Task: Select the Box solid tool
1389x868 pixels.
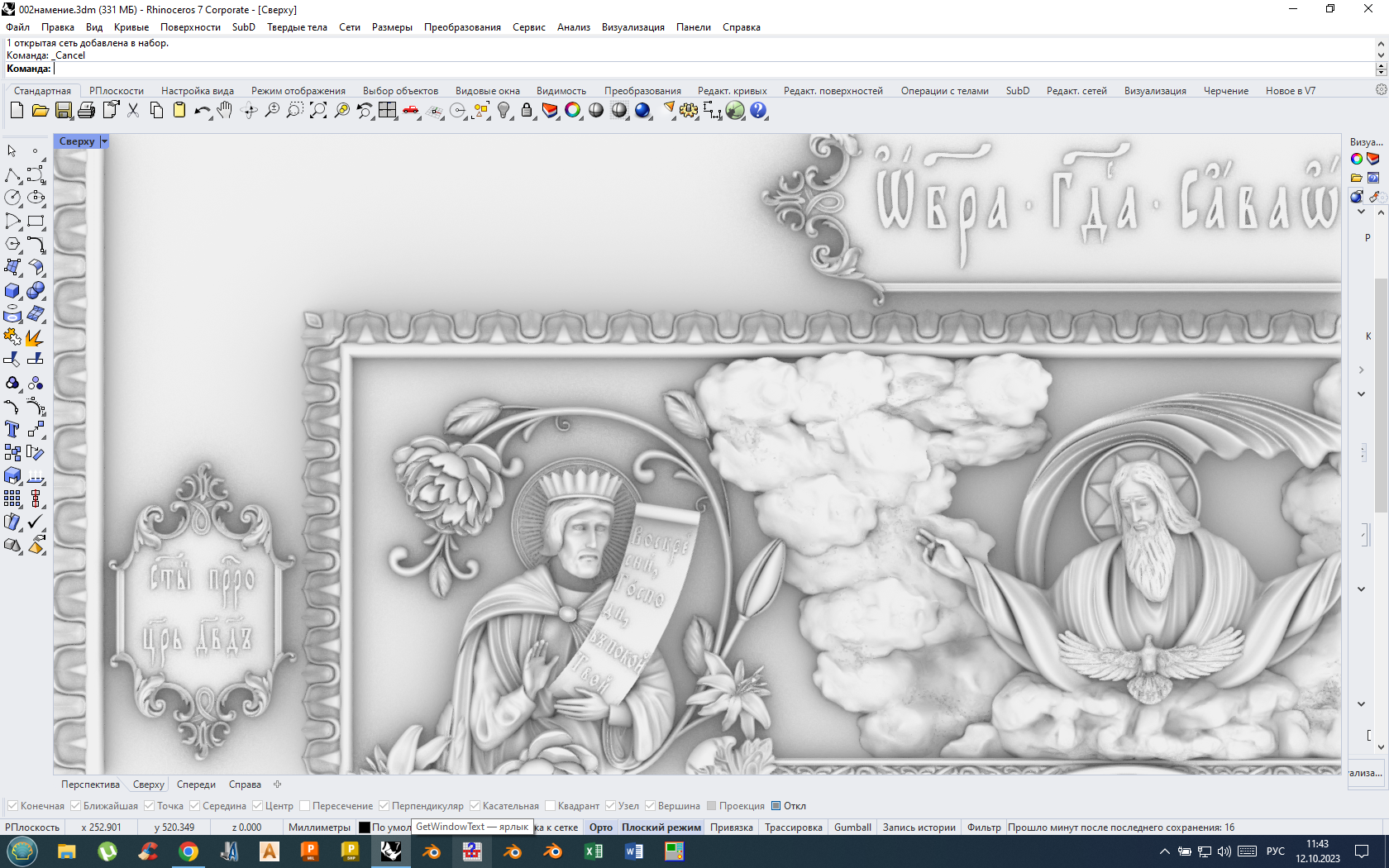Action: (12, 290)
